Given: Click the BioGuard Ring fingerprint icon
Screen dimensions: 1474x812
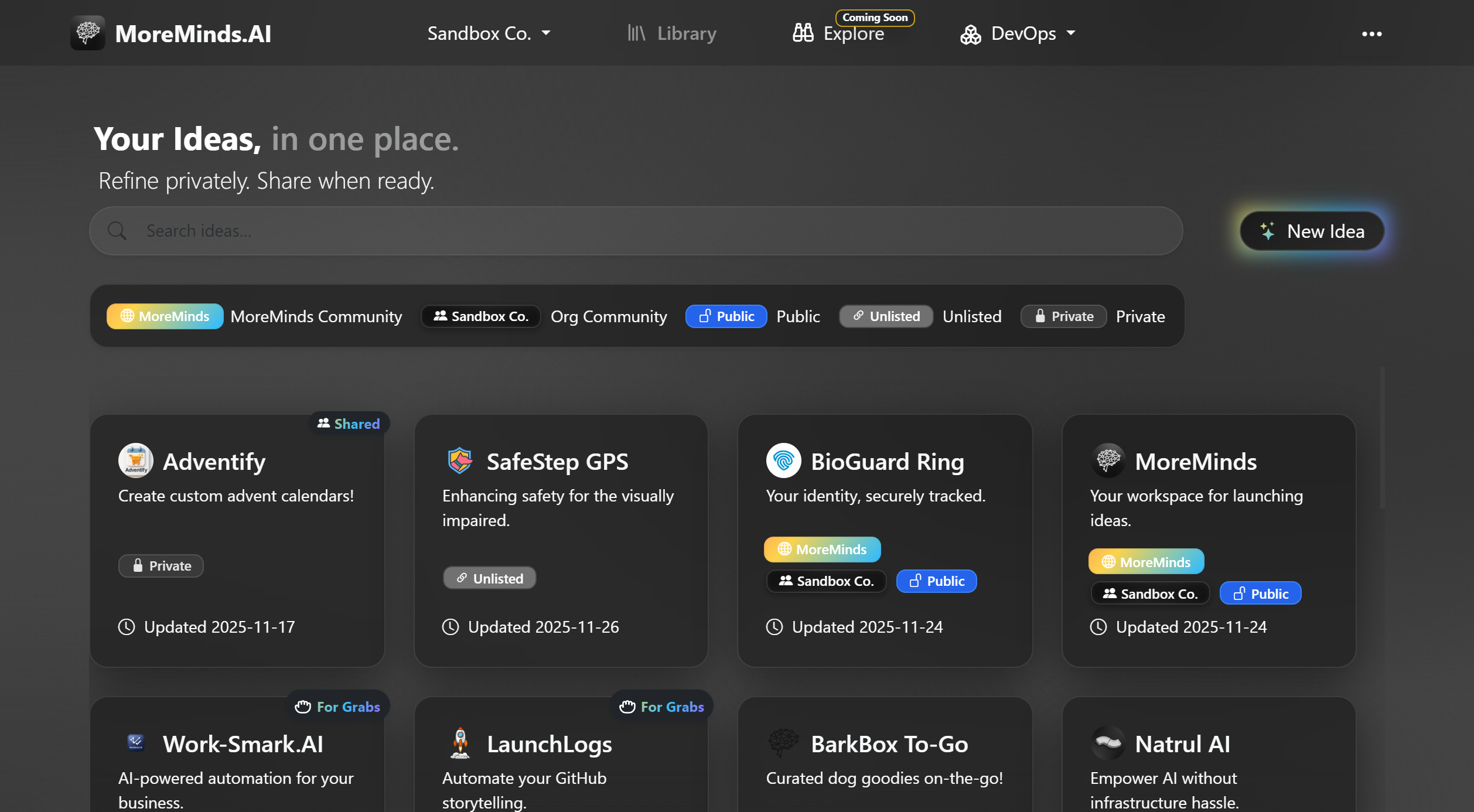Looking at the screenshot, I should tap(783, 460).
